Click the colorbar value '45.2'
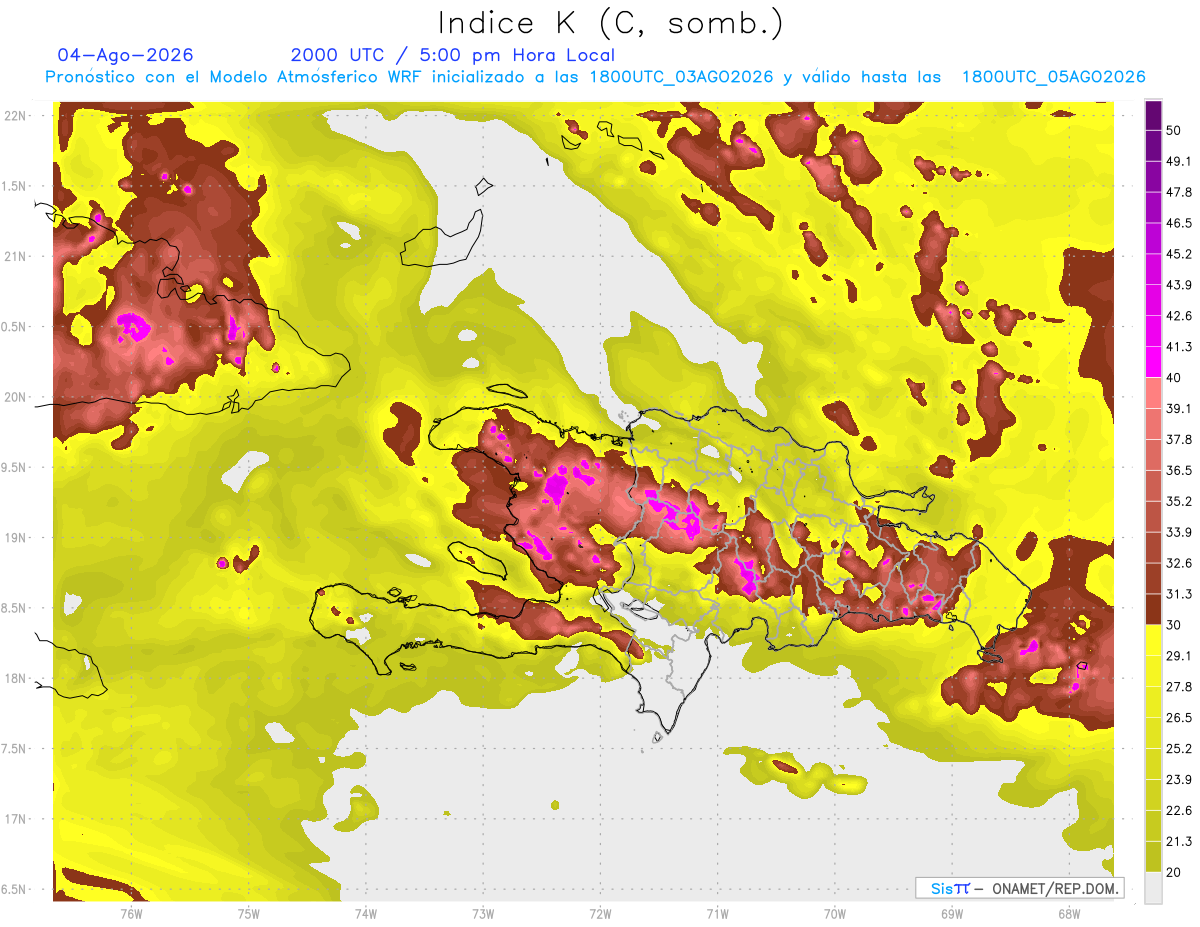 click(1179, 254)
